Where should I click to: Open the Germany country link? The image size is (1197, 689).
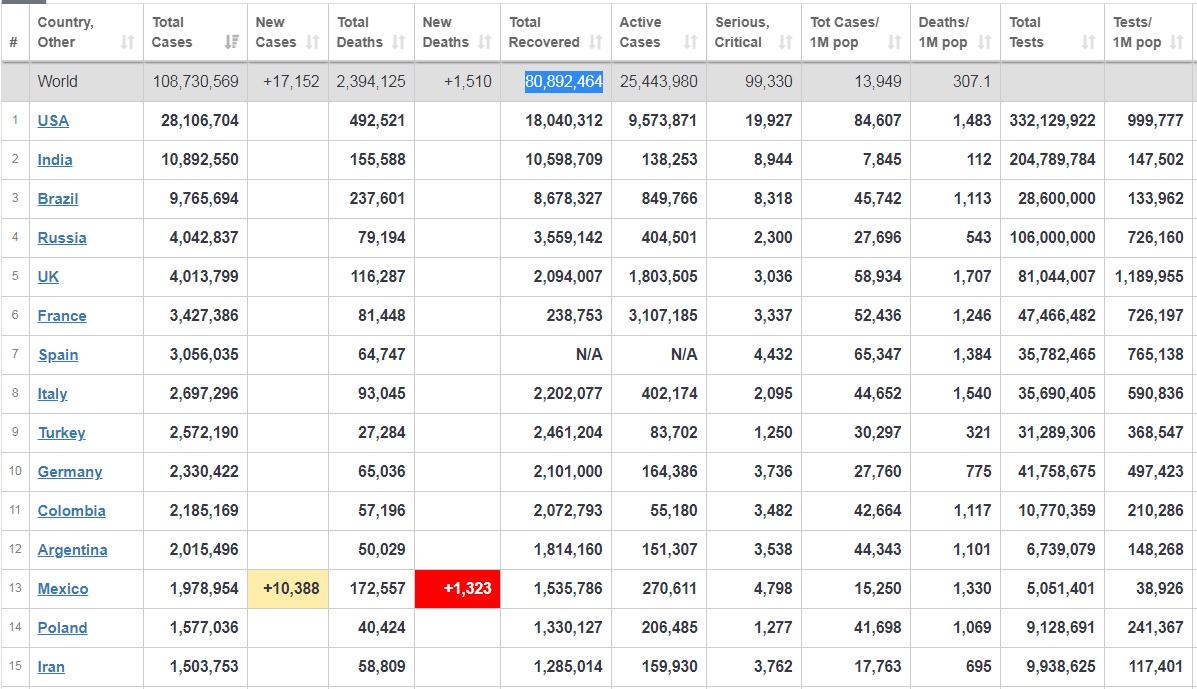[70, 472]
